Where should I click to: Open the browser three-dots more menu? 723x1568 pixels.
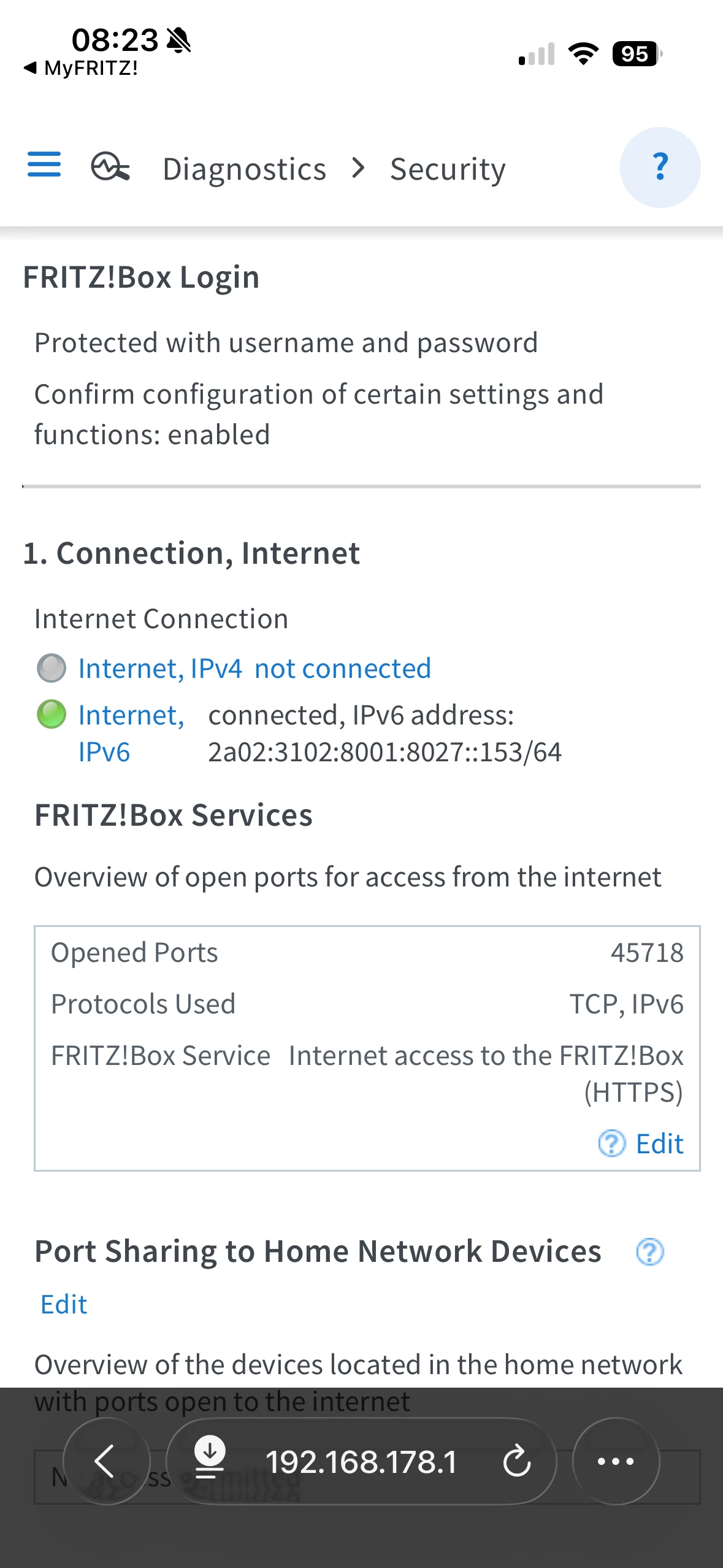[616, 1461]
